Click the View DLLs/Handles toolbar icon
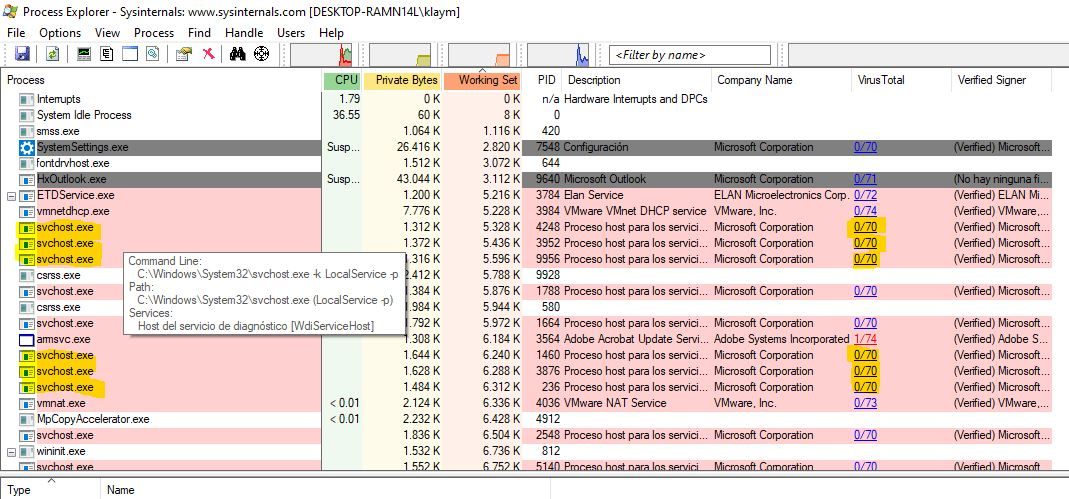The height and width of the screenshot is (499, 1069). click(x=153, y=55)
